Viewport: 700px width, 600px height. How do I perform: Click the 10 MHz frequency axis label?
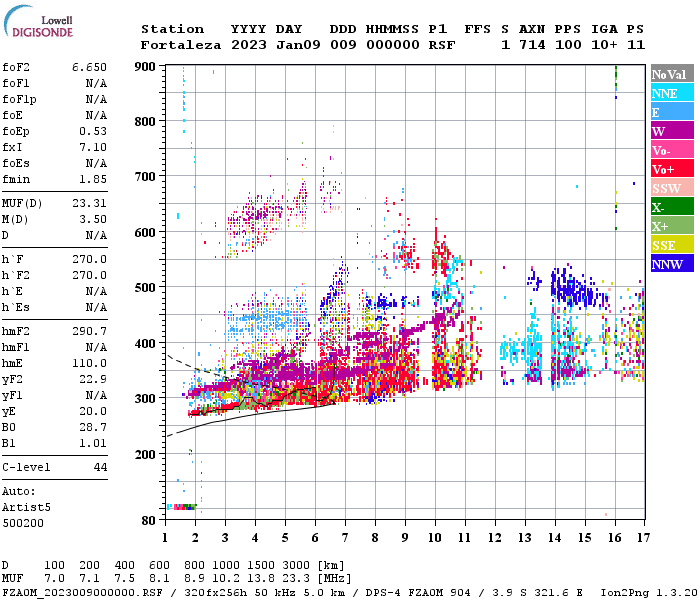435,538
